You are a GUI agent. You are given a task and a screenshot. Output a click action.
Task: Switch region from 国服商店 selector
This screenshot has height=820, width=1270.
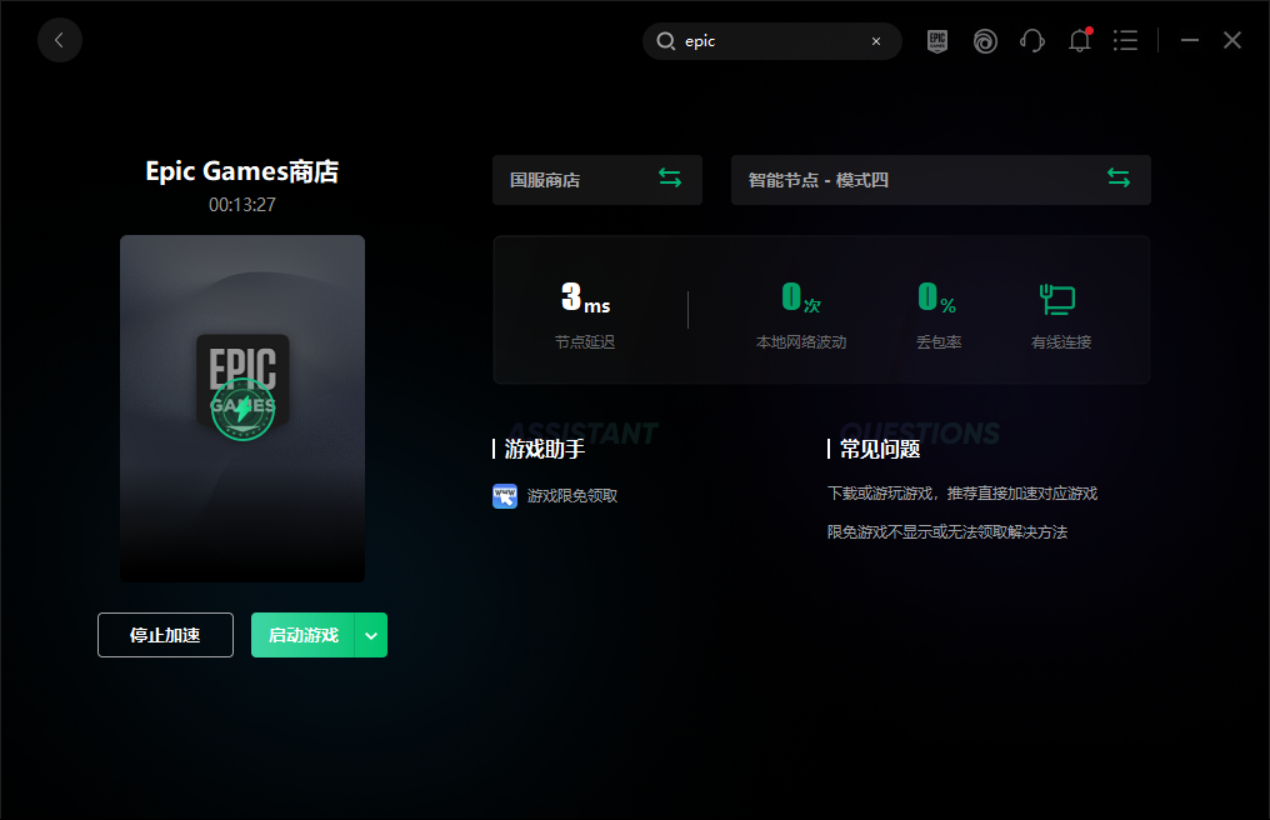[x=597, y=180]
